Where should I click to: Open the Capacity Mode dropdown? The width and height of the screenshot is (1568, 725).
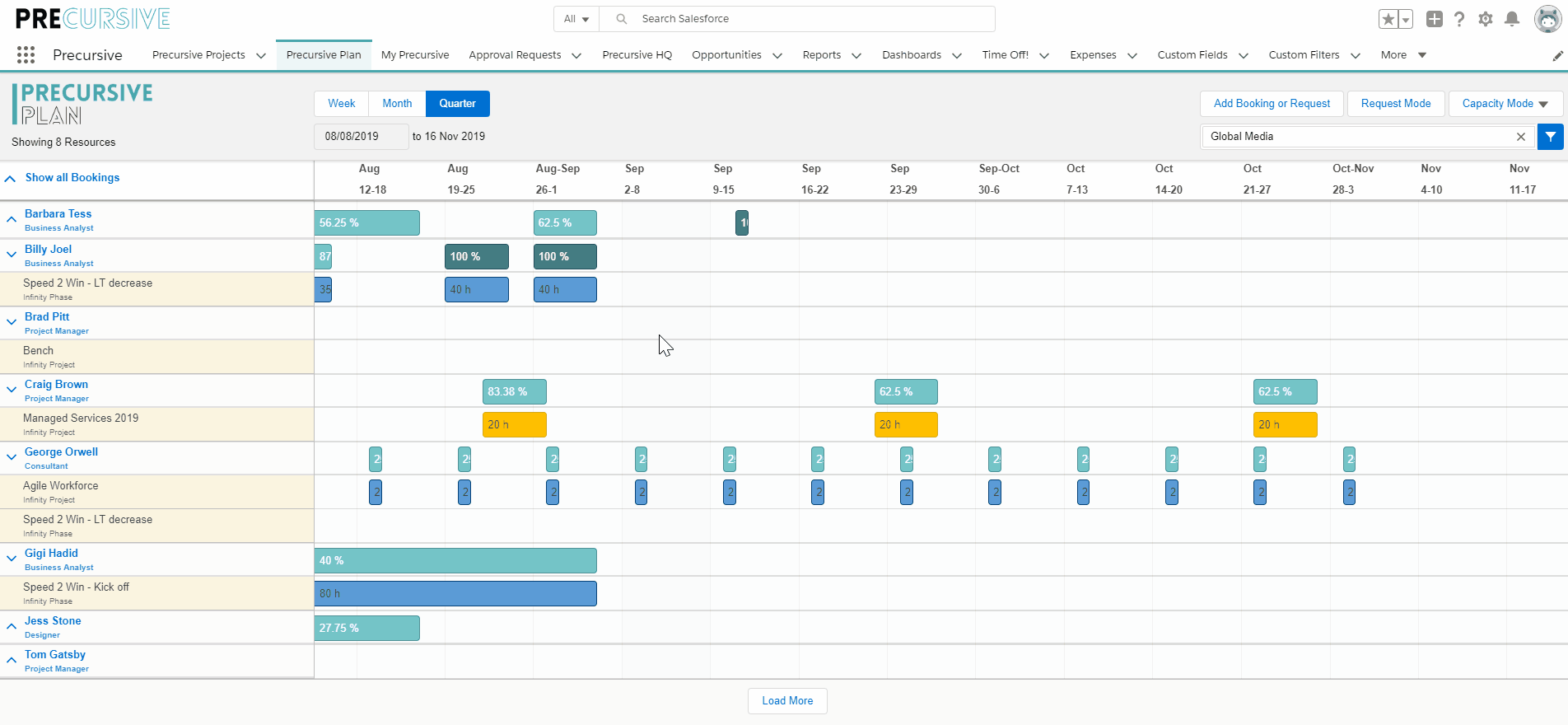[1505, 104]
